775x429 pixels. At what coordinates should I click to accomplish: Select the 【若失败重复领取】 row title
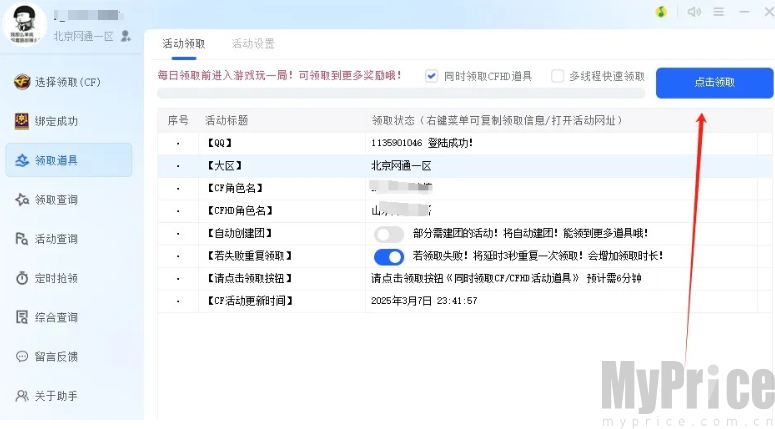tap(250, 256)
